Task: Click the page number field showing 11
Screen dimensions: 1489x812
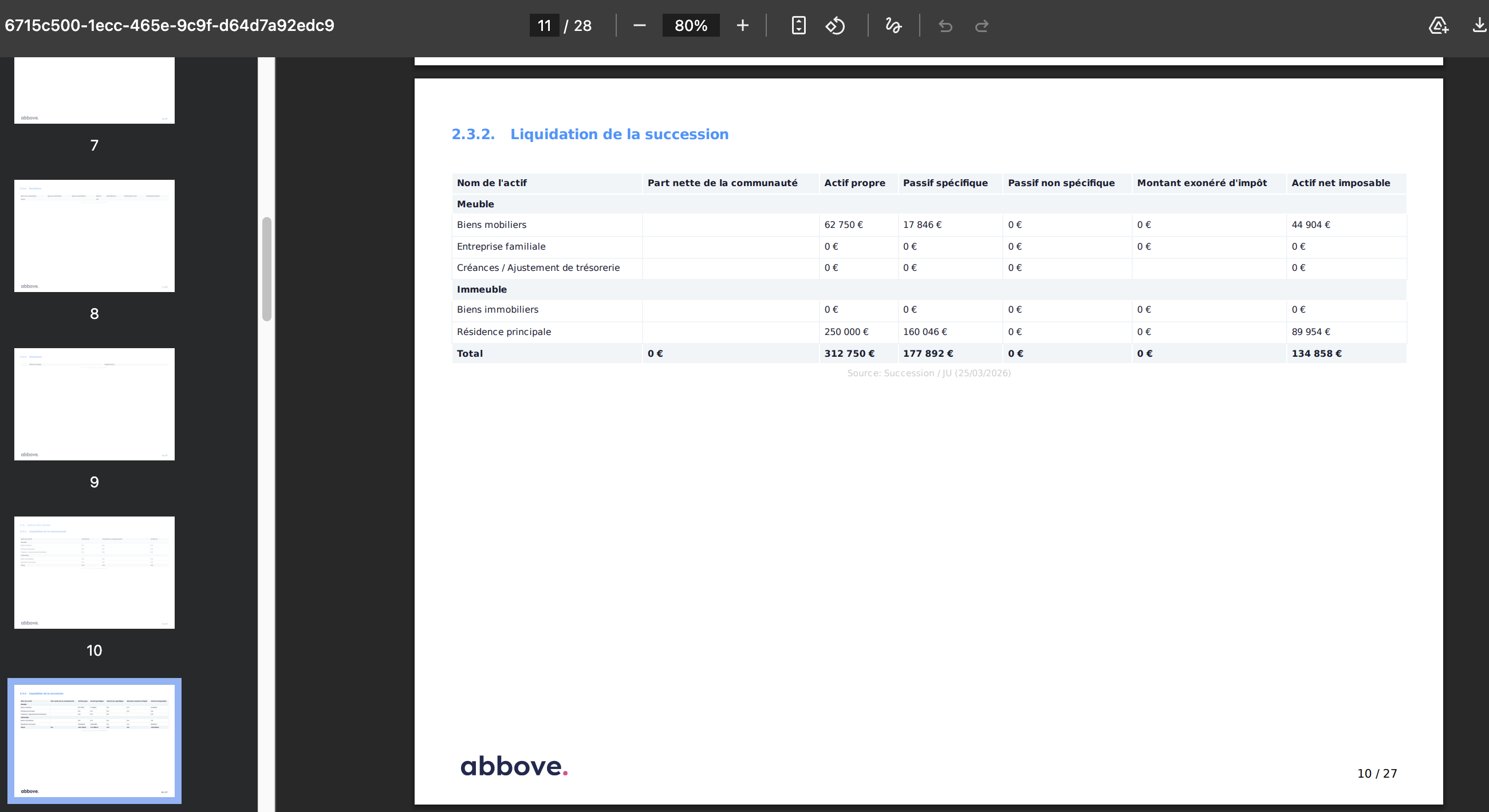Action: [544, 25]
